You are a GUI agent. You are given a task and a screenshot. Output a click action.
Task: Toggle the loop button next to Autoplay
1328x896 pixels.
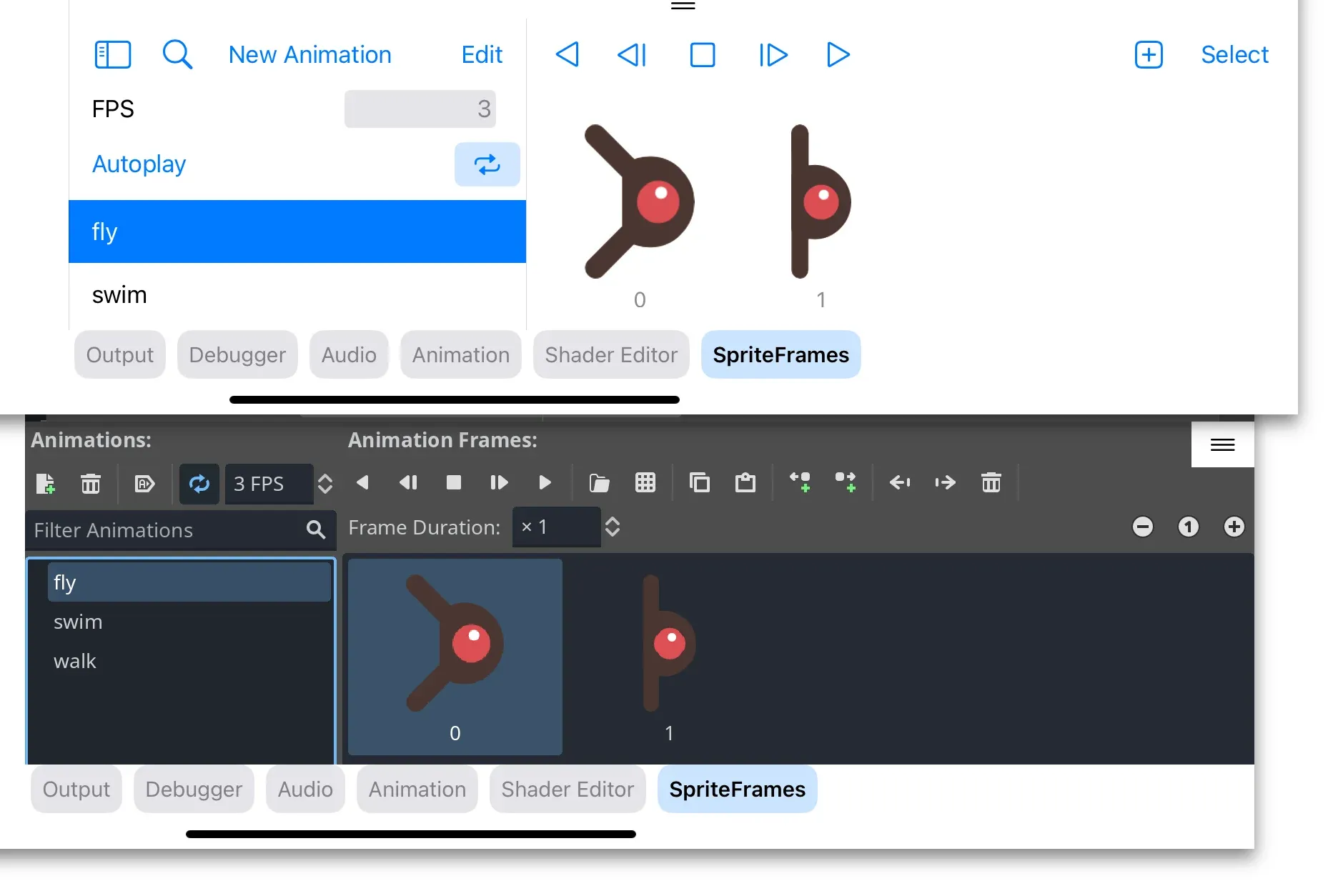(x=487, y=164)
